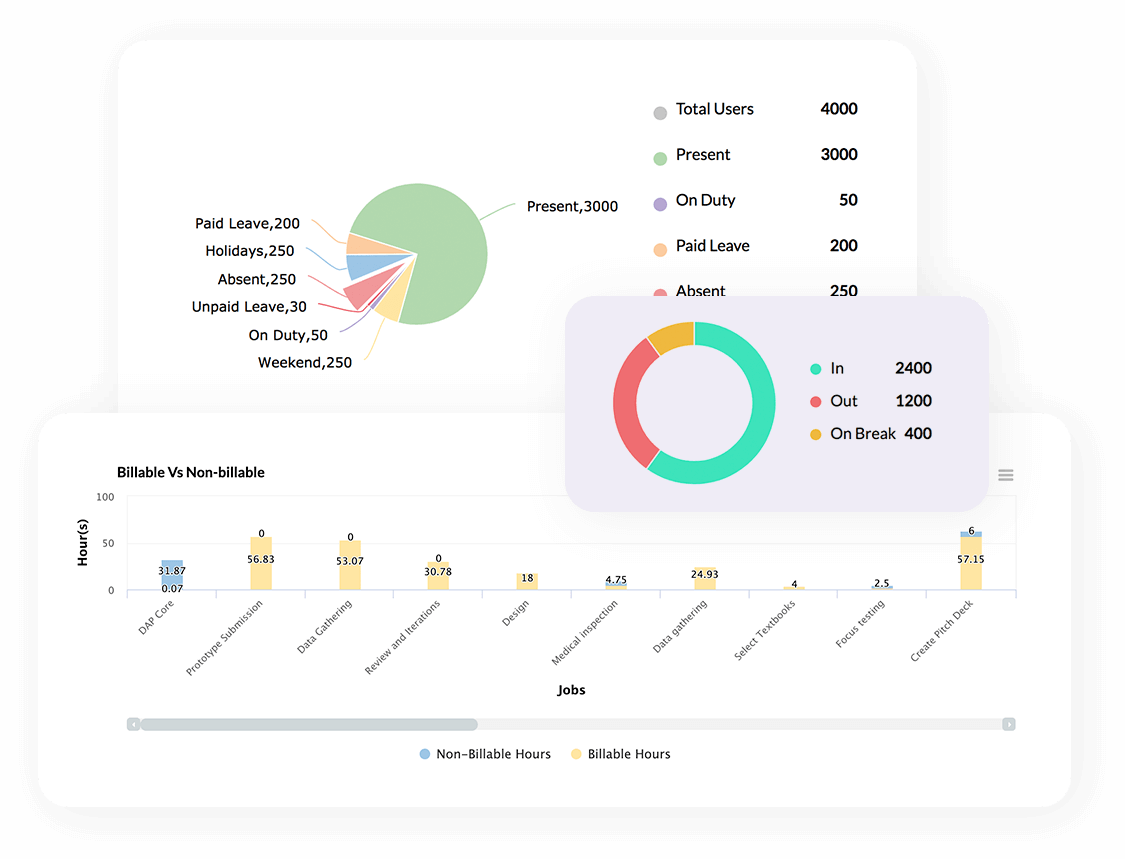Click the "Hour(s)" y-axis title
Screen dimensions: 1125x859
pyautogui.click(x=83, y=543)
